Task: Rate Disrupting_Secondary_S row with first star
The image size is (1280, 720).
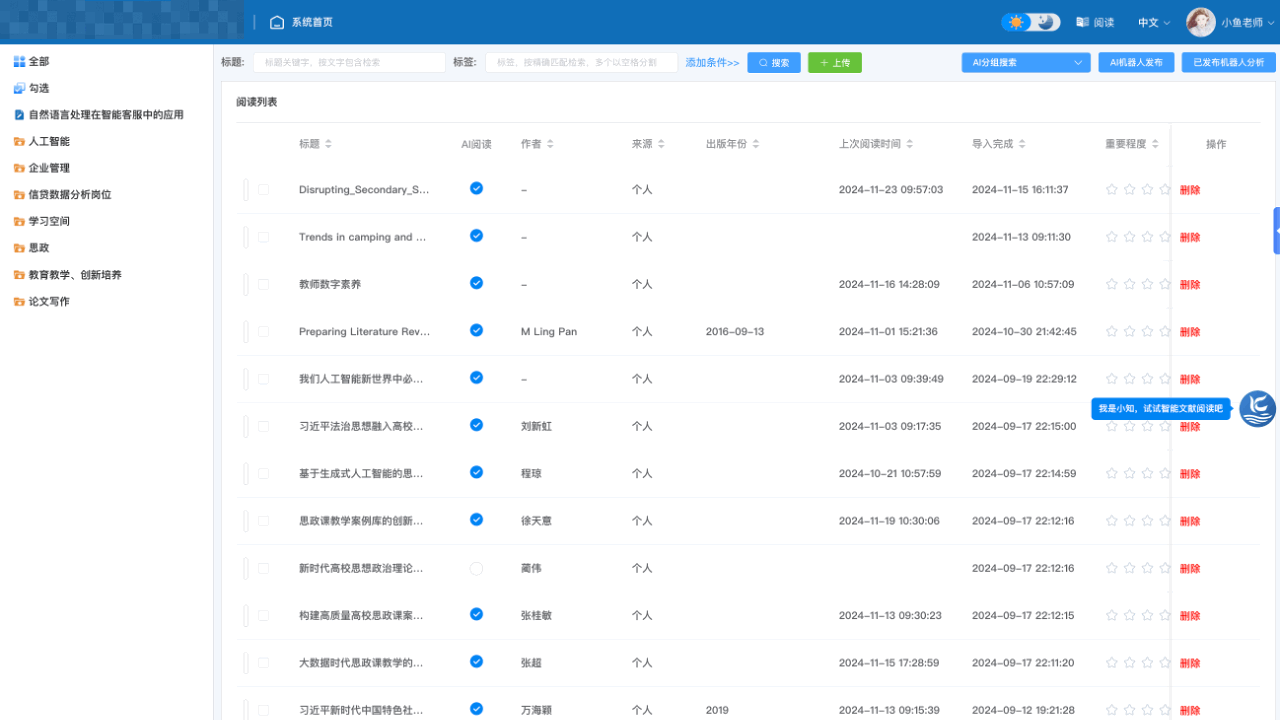Action: [1111, 190]
